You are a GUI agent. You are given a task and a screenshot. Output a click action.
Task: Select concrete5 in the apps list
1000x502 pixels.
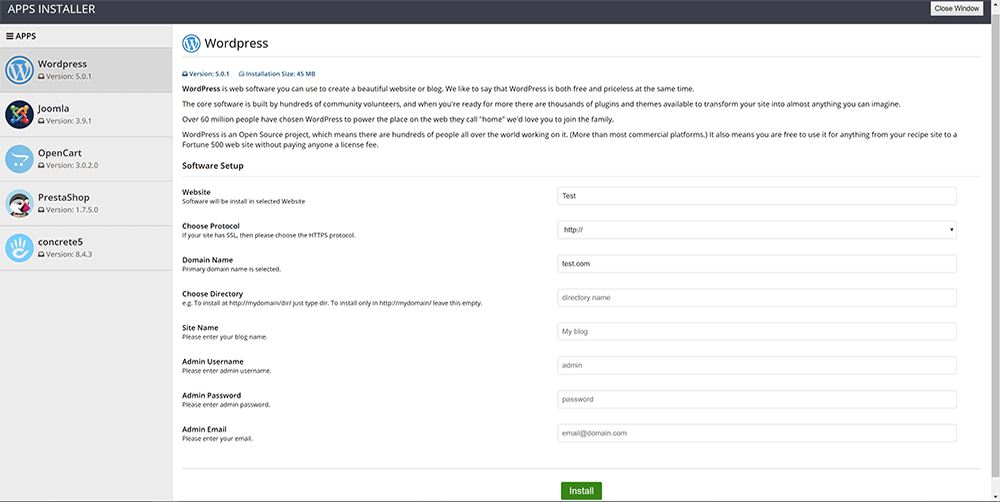(x=86, y=248)
